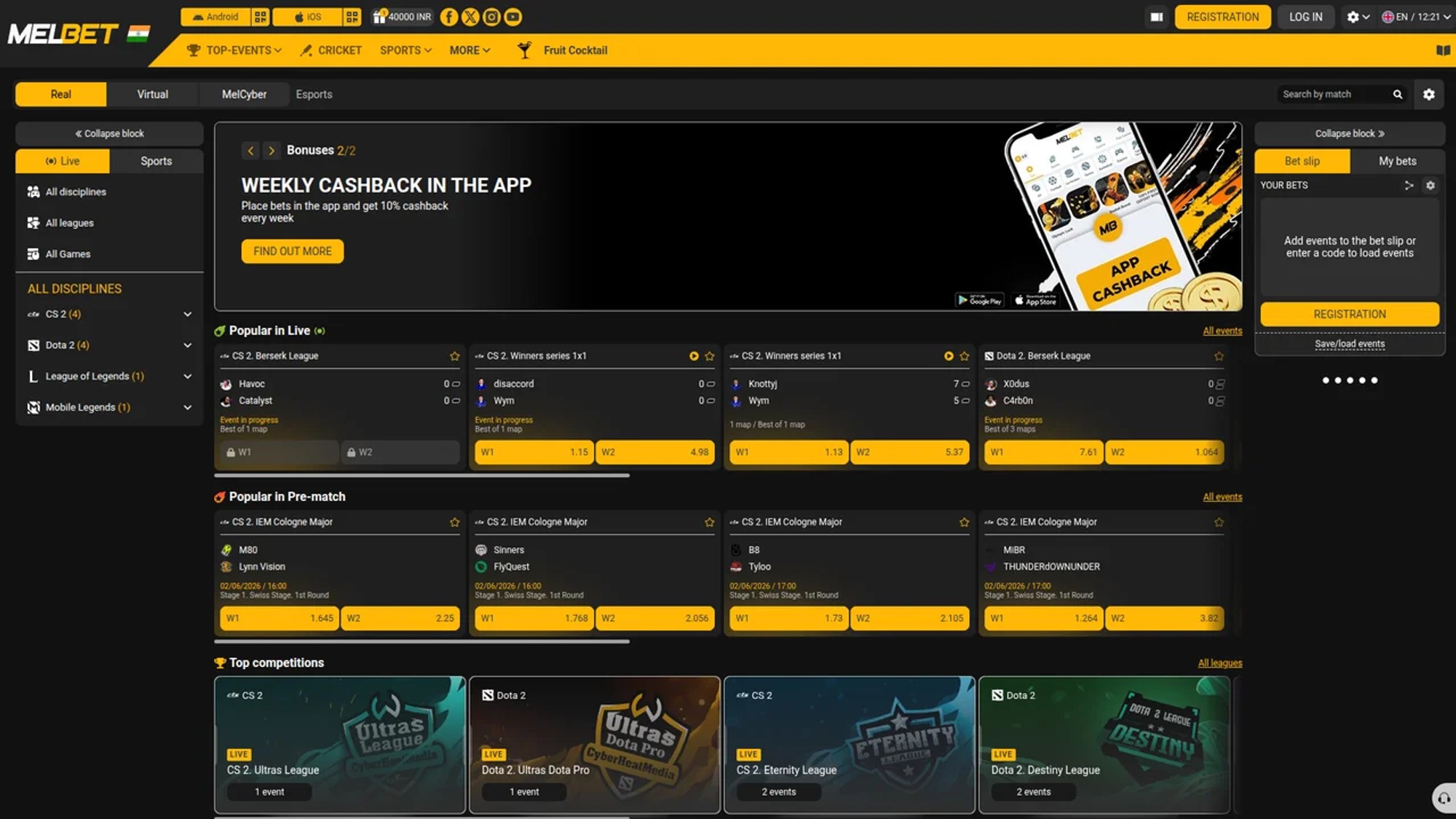This screenshot has width=1456, height=819.
Task: Open the MORE dropdown menu
Action: tap(470, 50)
